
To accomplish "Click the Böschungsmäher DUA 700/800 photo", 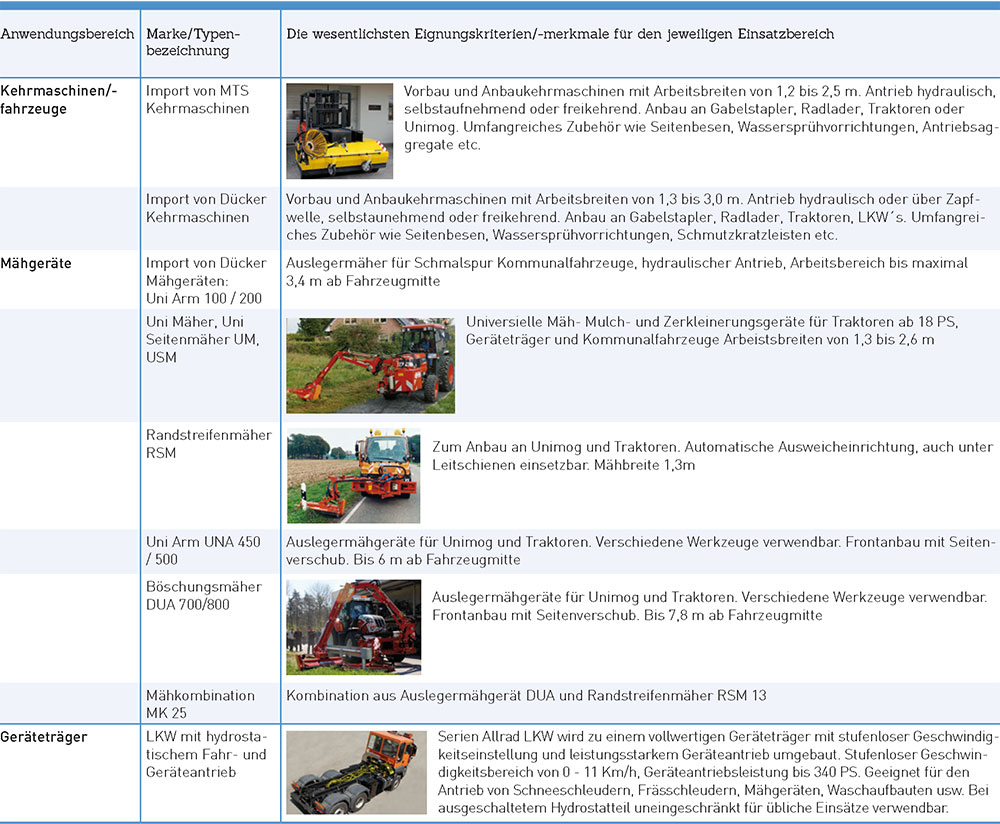I will click(353, 627).
